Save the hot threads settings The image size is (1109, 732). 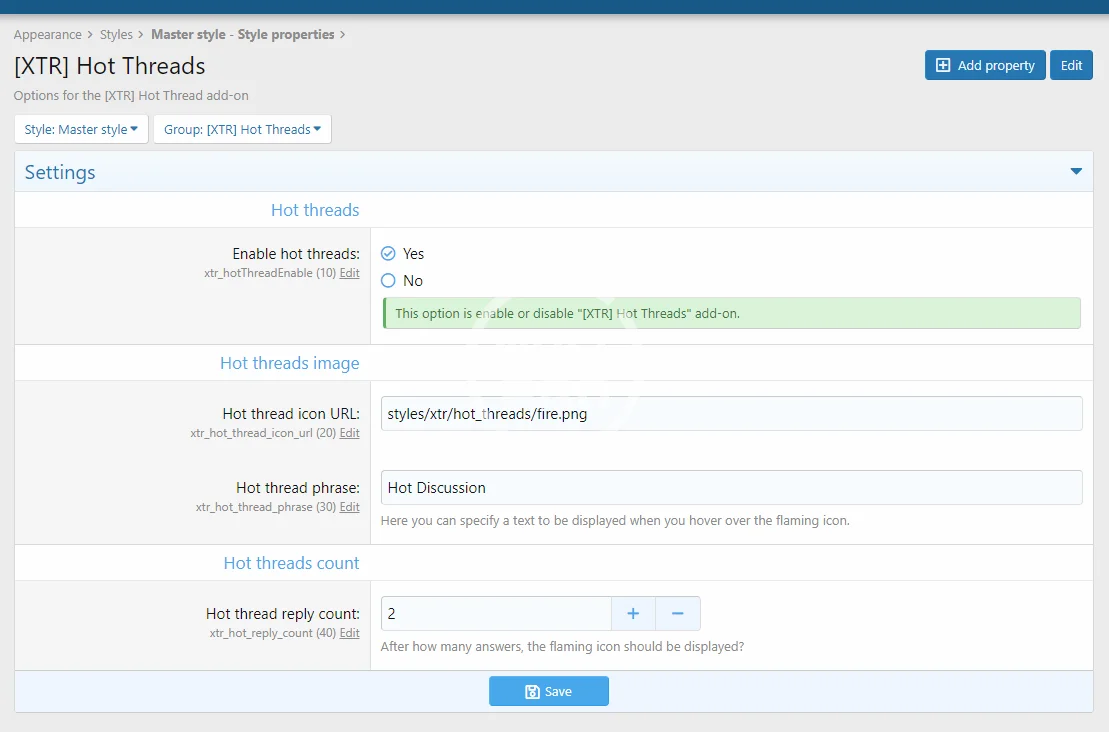click(548, 691)
